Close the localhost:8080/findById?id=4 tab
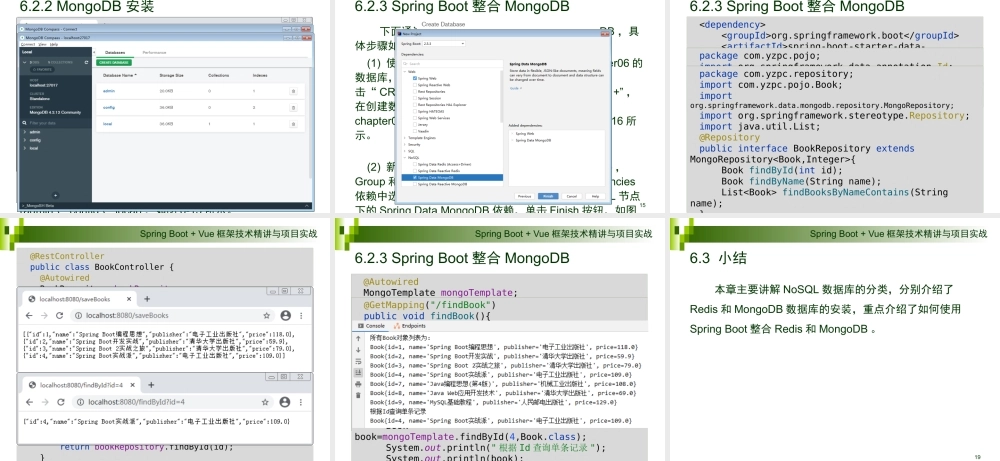 click(133, 384)
